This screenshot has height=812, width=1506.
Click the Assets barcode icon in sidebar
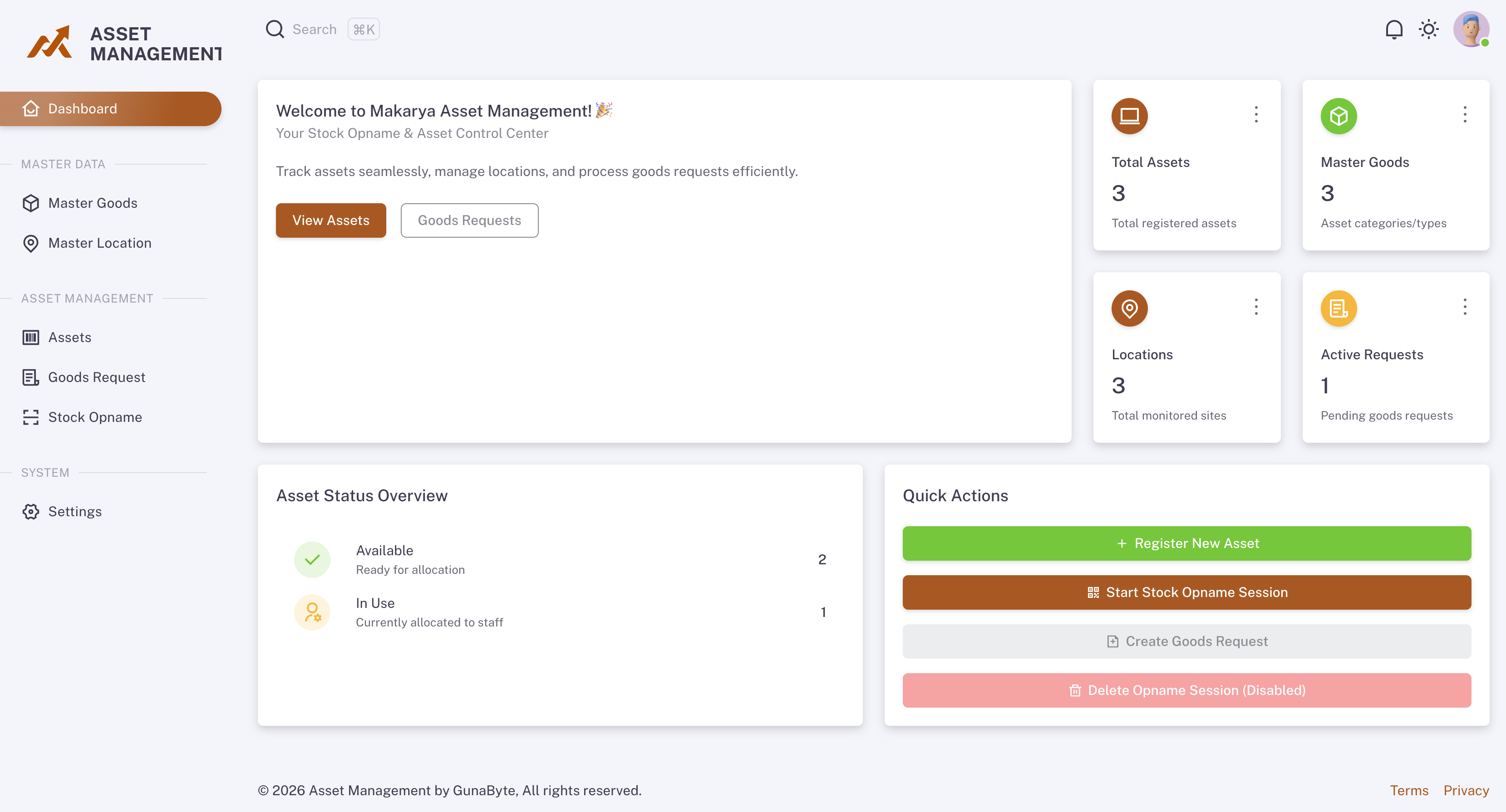(31, 338)
